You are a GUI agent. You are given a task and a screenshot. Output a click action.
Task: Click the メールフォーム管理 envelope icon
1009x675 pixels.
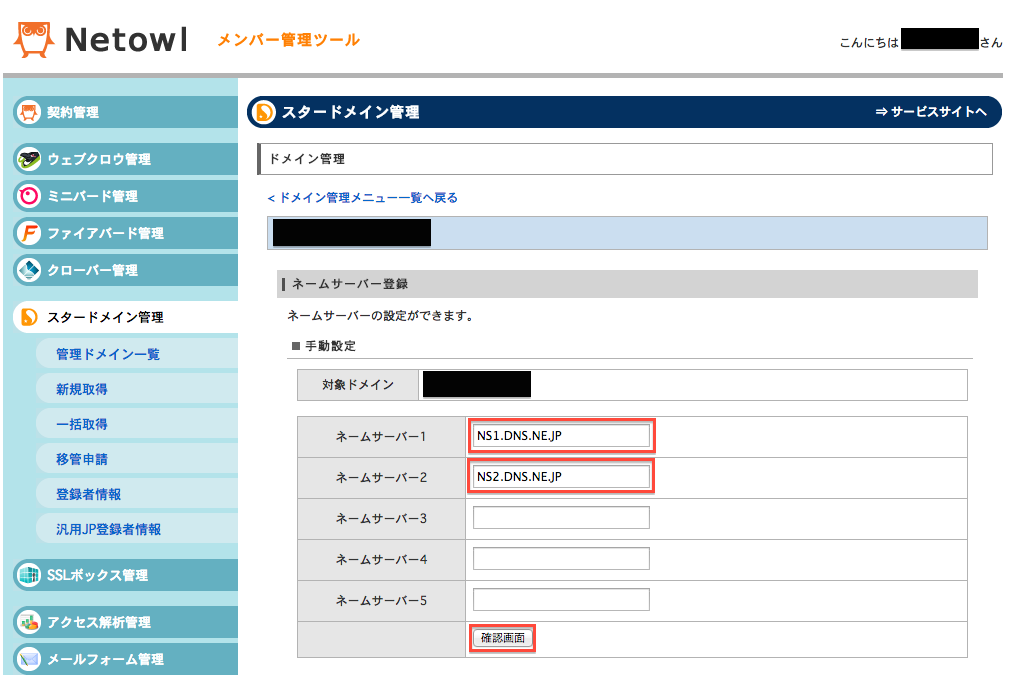(28, 659)
